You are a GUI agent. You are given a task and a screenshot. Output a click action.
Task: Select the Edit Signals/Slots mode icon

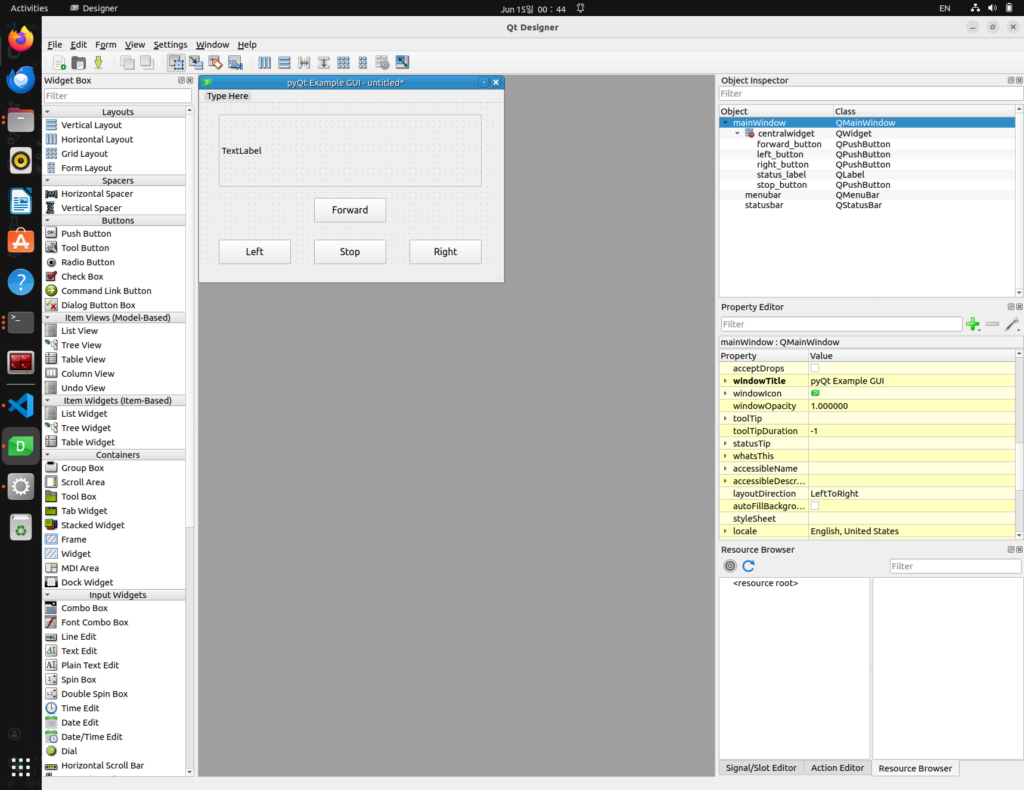coord(196,63)
